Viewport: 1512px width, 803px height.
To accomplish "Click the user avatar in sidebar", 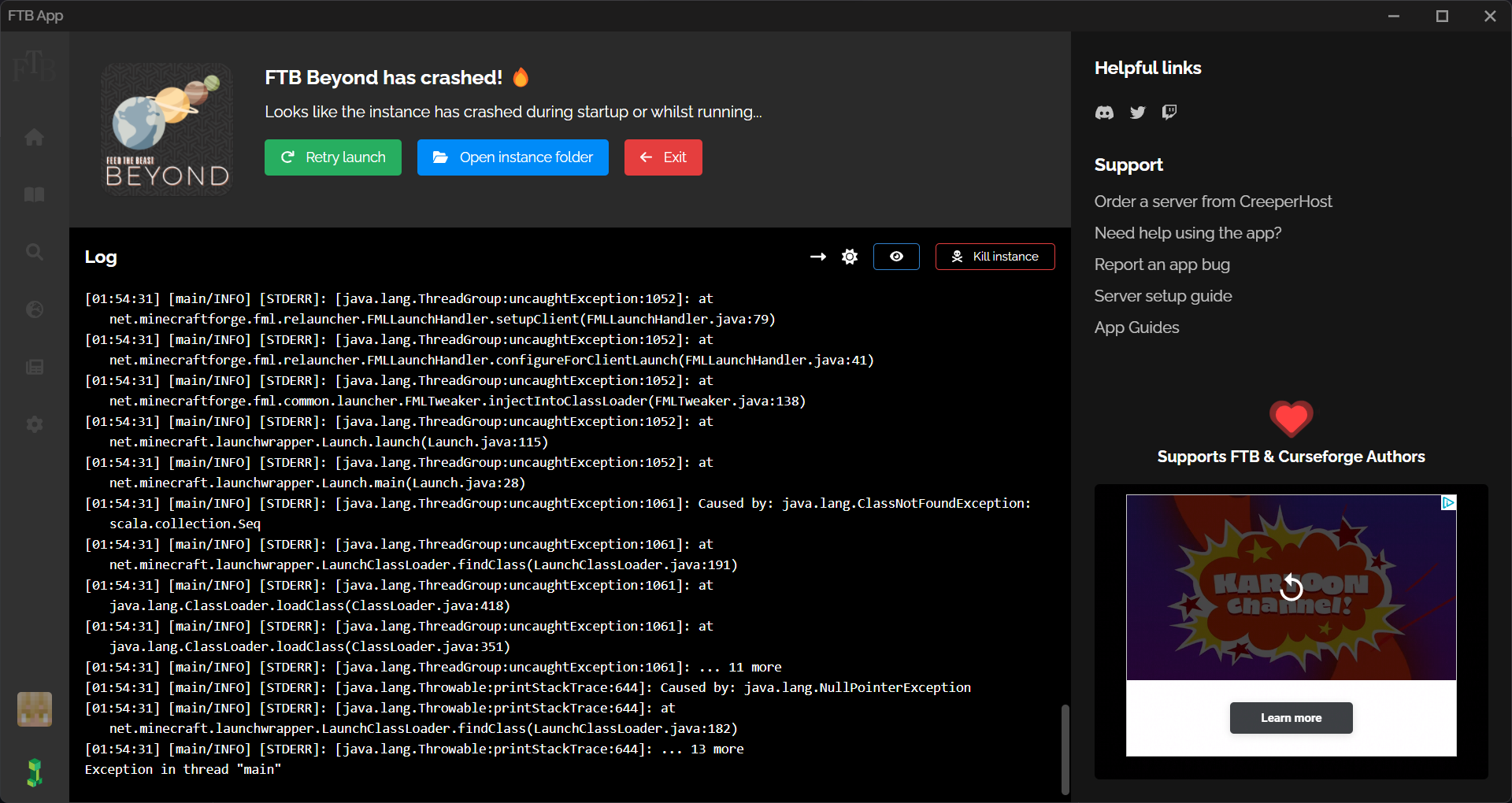I will pyautogui.click(x=35, y=709).
